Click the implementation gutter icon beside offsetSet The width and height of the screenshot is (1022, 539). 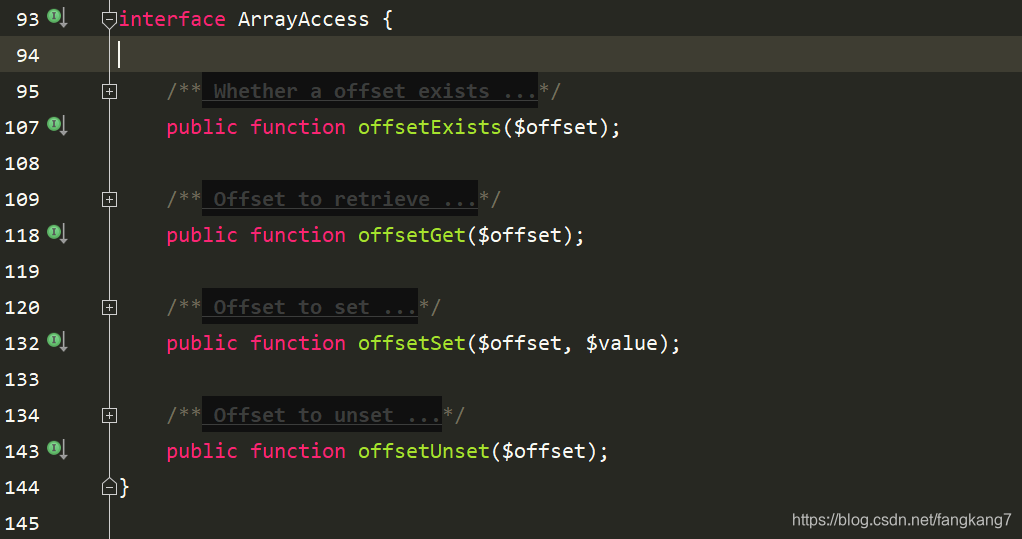point(57,341)
